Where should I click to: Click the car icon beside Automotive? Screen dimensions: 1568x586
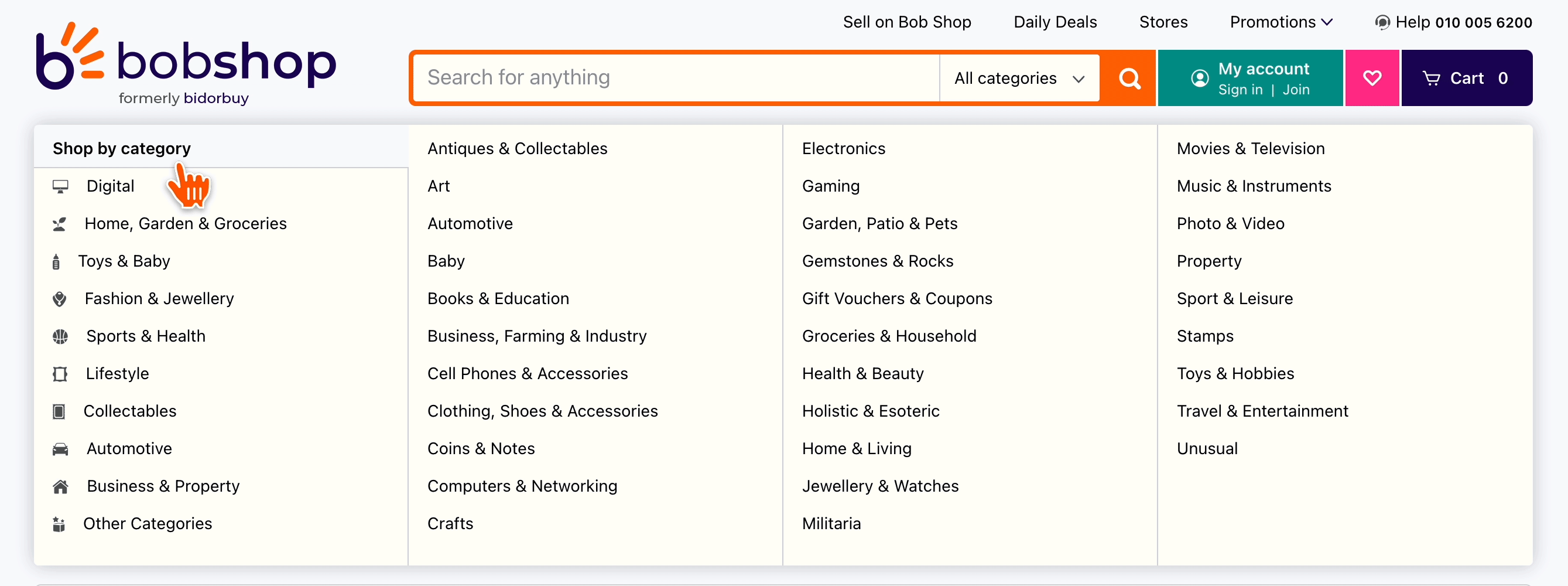[x=60, y=449]
